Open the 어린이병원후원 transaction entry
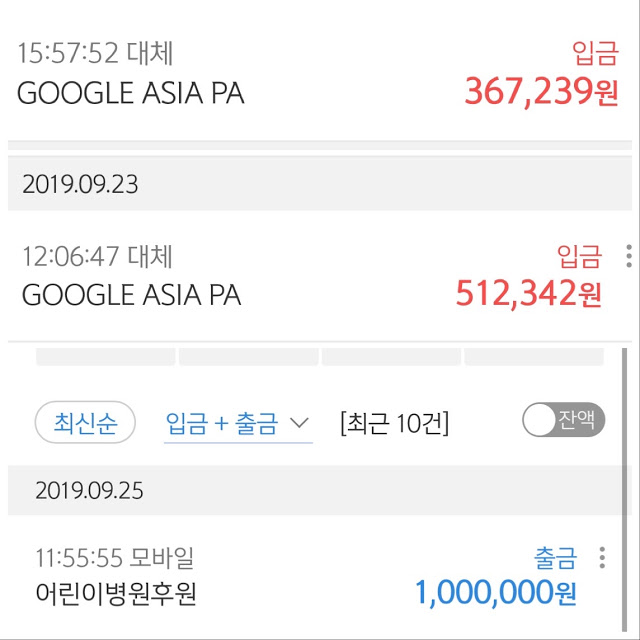 click(314, 576)
